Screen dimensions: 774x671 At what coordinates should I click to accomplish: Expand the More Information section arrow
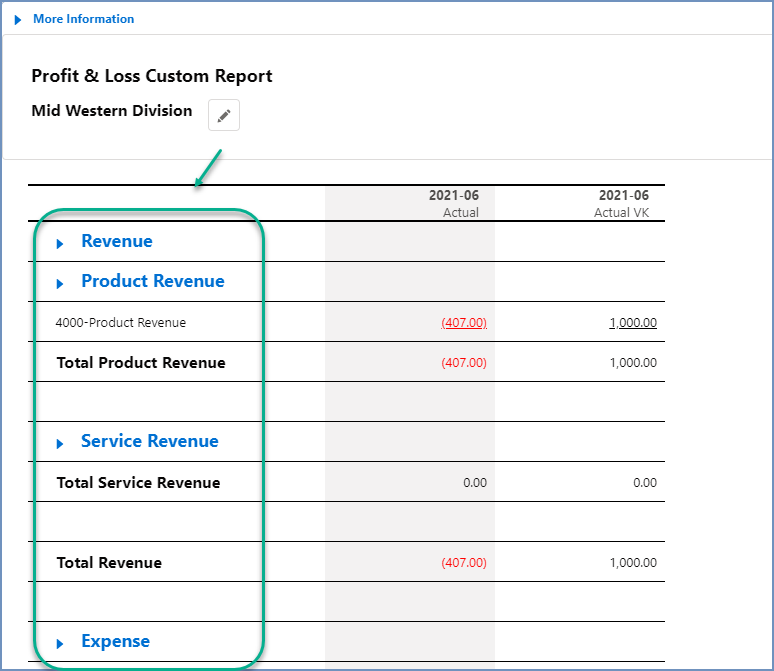point(18,20)
